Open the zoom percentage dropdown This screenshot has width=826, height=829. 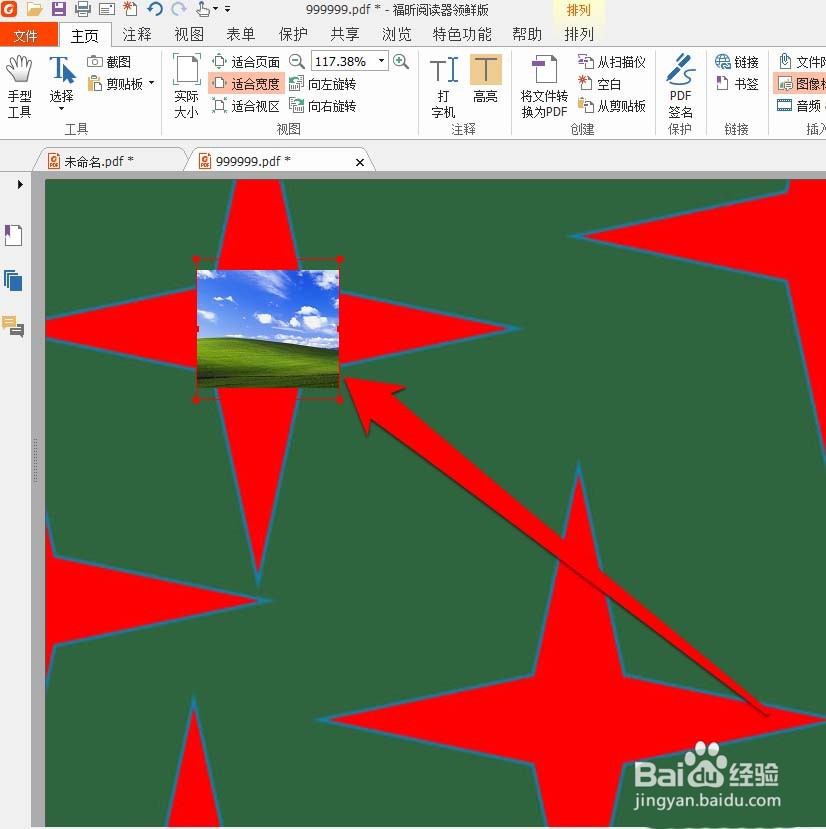tap(381, 61)
